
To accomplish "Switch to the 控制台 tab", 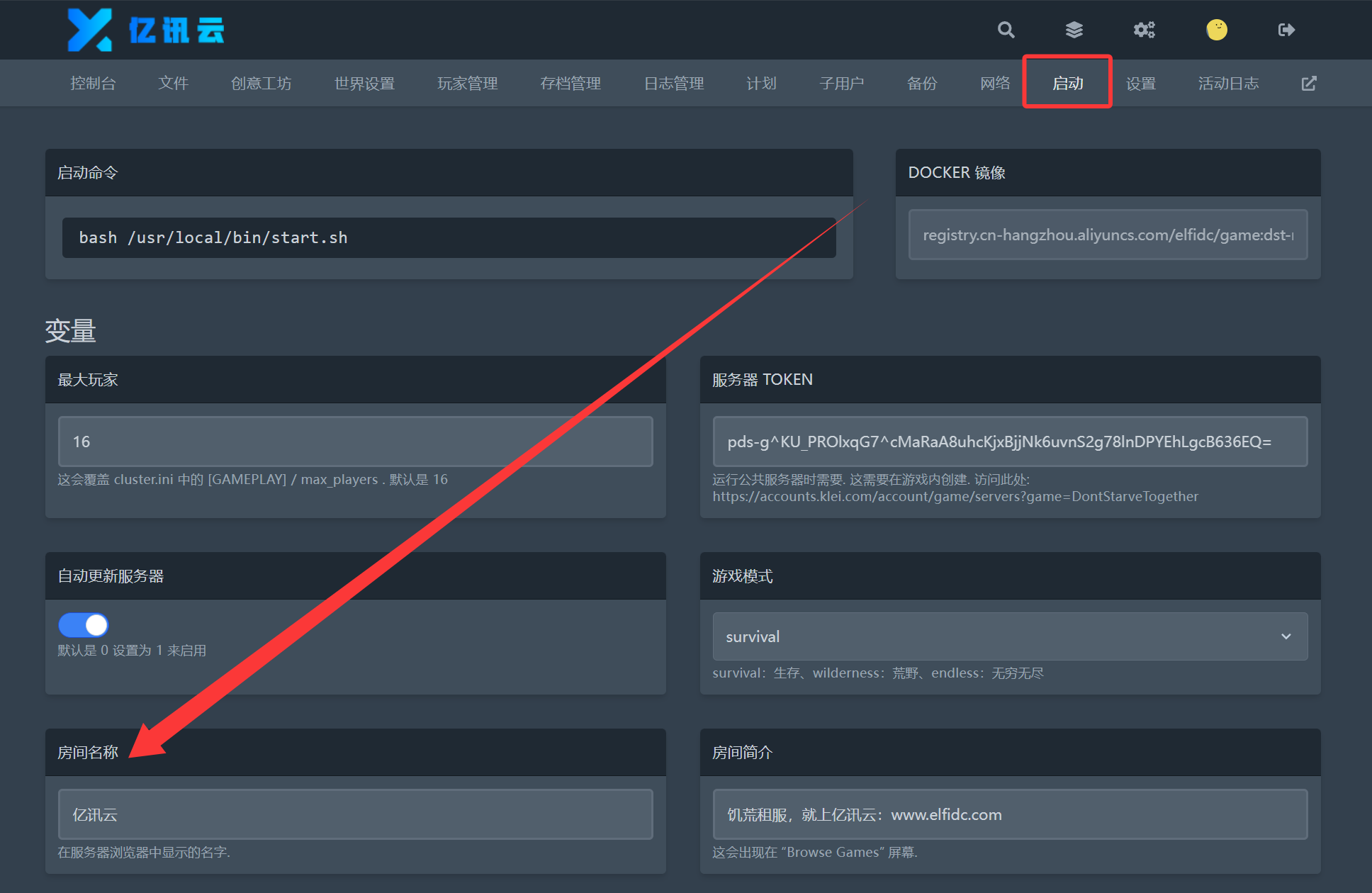I will 93,84.
